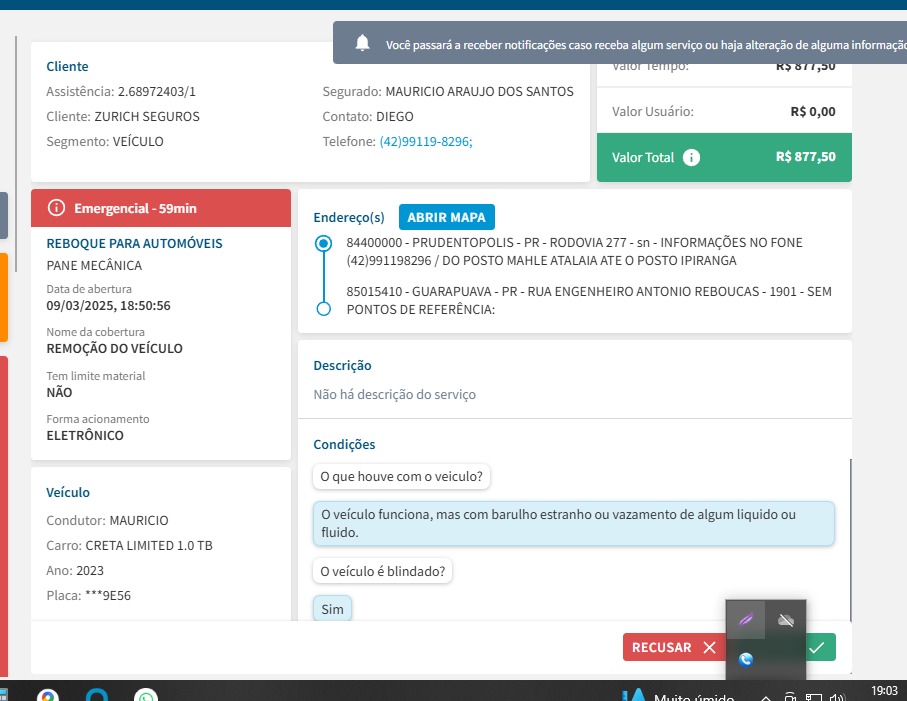The image size is (907, 701).
Task: Click the coverage name REMOÇÃO DO VEÍCULO
Action: pos(115,348)
